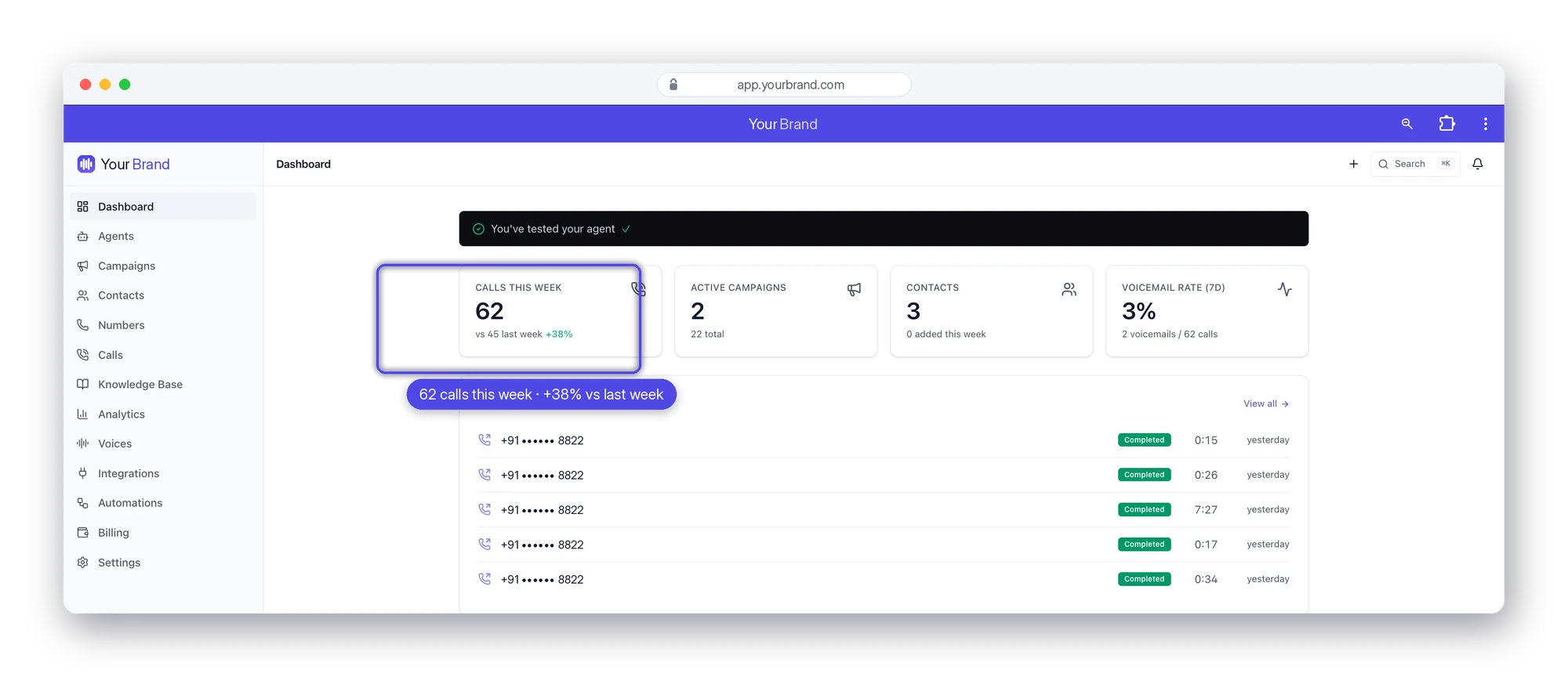1568x677 pixels.
Task: Open the call row with duration 0:17
Action: (884, 545)
